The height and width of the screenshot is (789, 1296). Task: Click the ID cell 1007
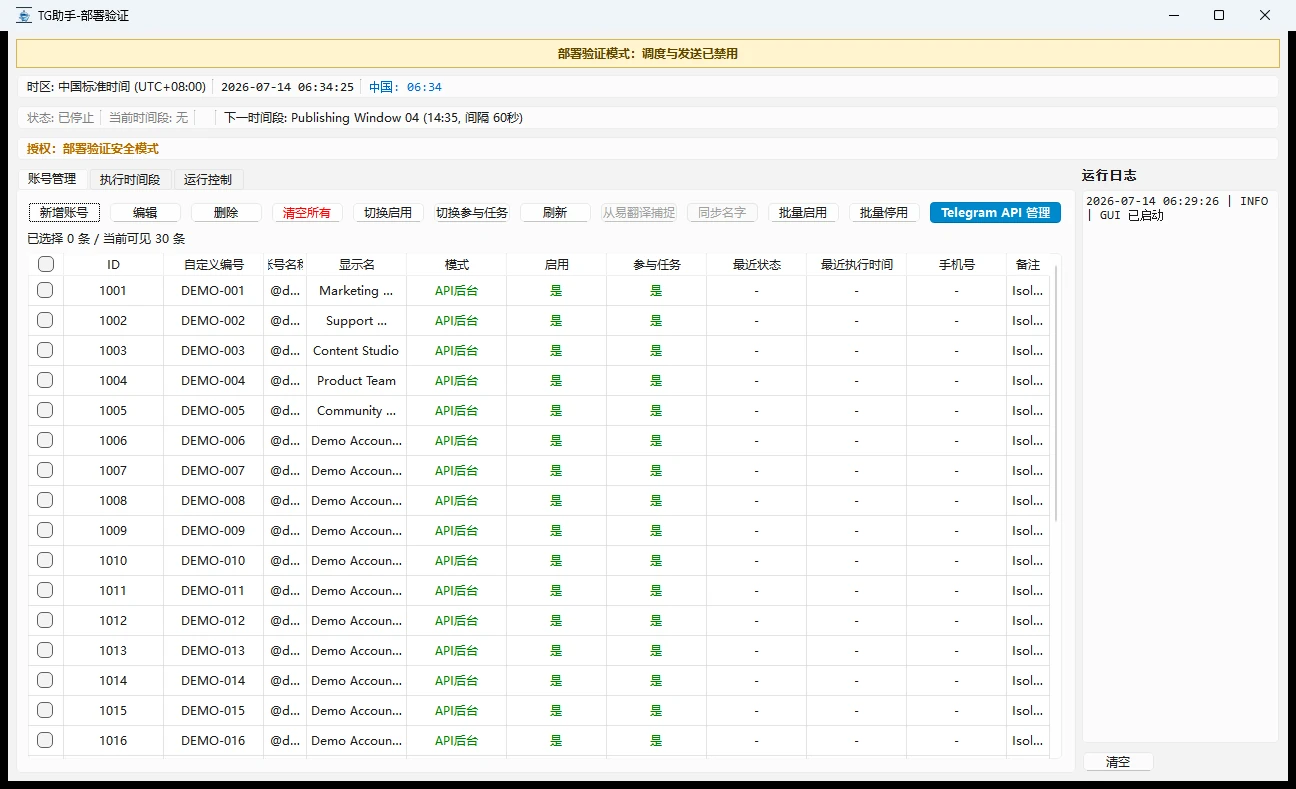[113, 471]
